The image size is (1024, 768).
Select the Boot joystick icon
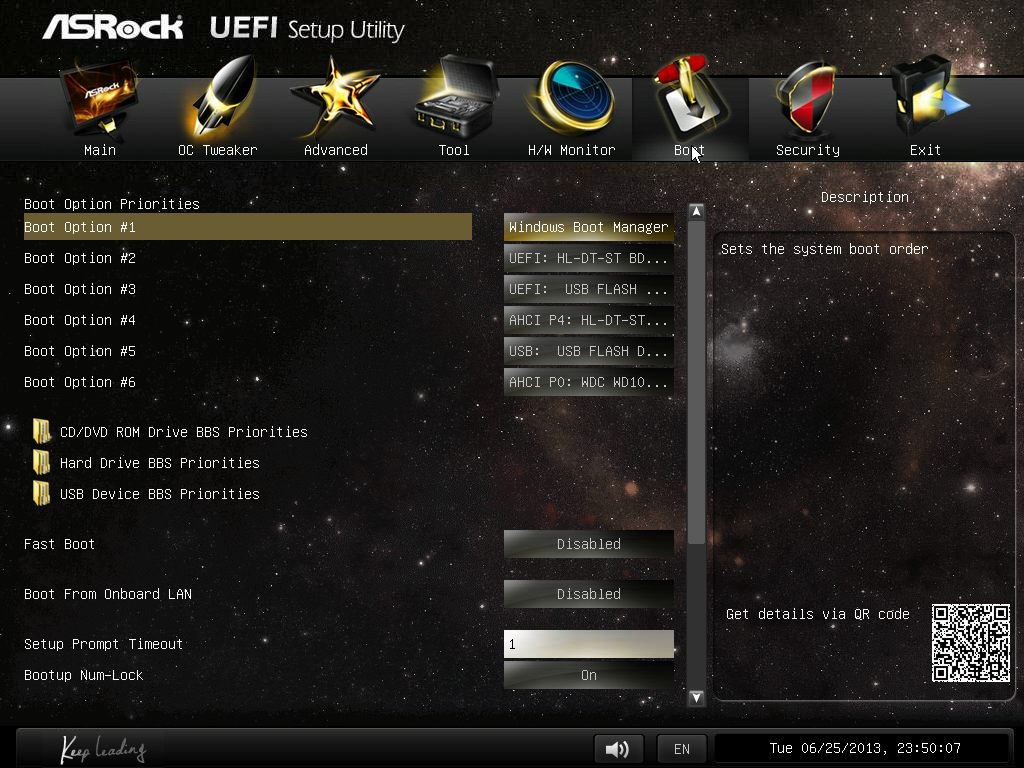(x=690, y=97)
